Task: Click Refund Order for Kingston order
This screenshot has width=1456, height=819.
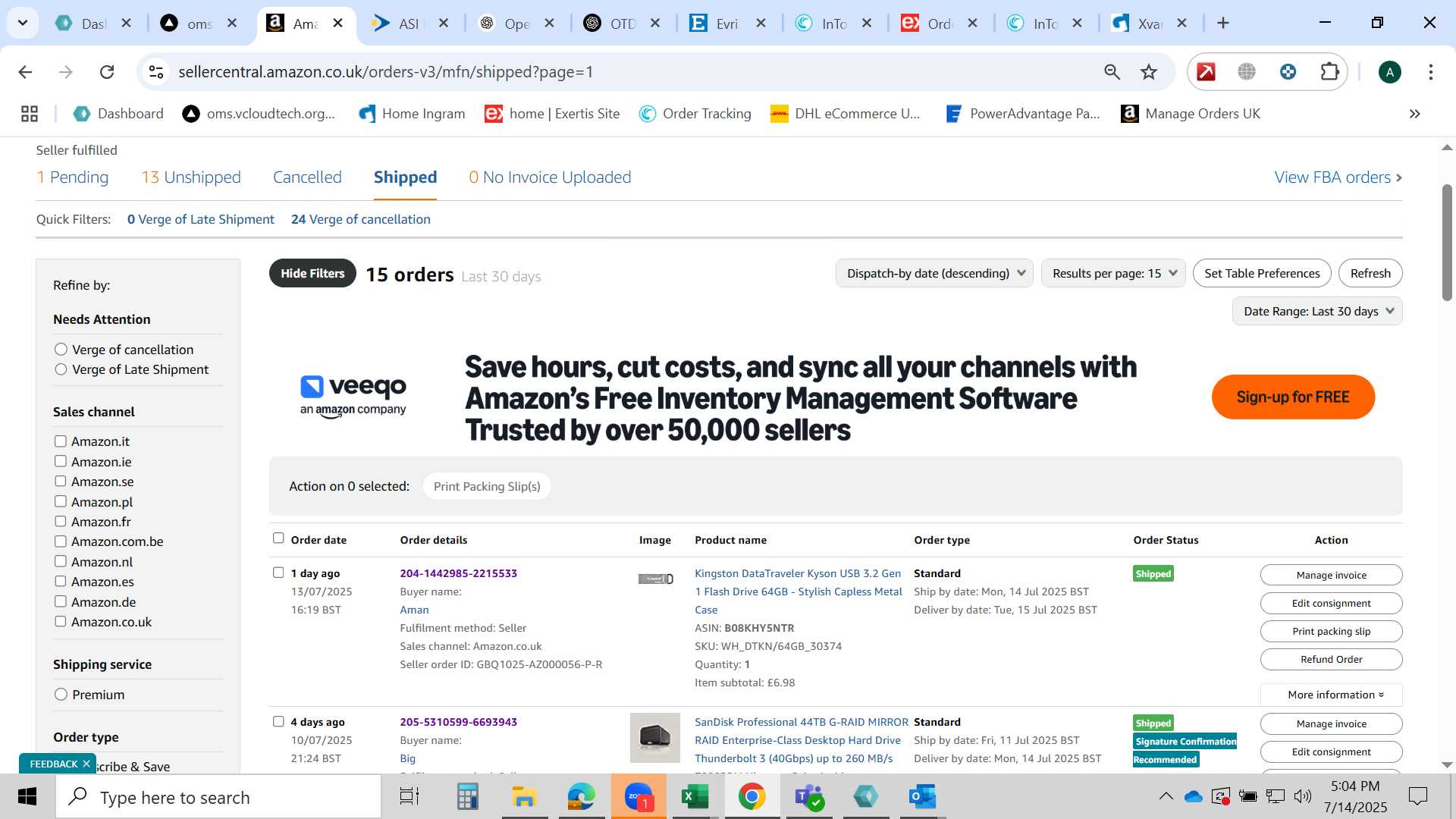Action: pyautogui.click(x=1331, y=659)
